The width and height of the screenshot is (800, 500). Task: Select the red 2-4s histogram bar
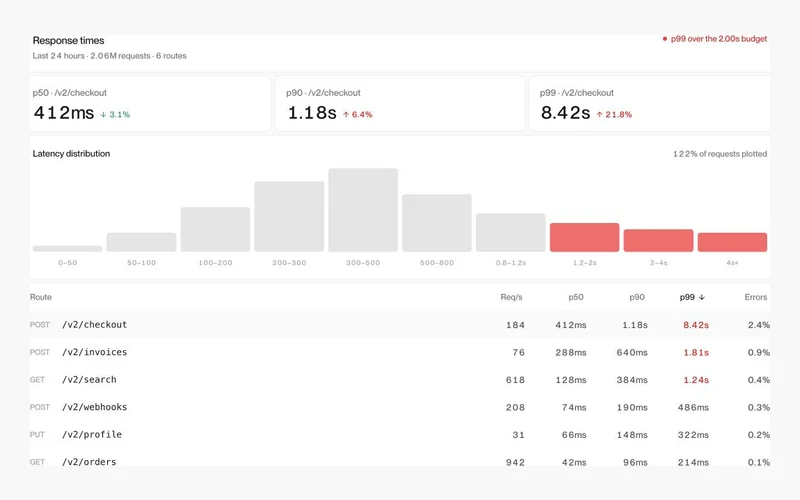coord(659,240)
